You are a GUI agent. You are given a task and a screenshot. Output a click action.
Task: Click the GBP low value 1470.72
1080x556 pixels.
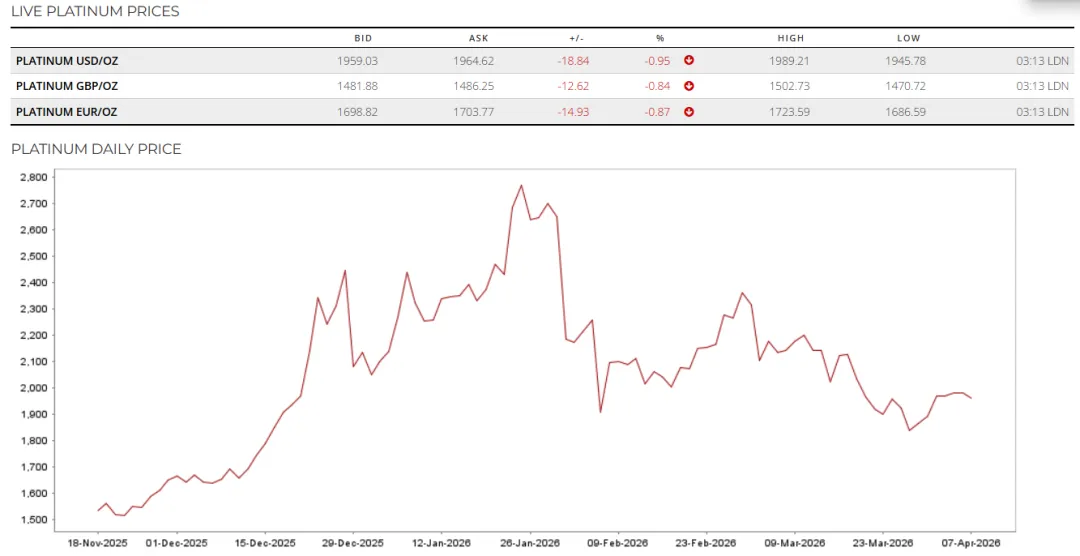point(905,86)
